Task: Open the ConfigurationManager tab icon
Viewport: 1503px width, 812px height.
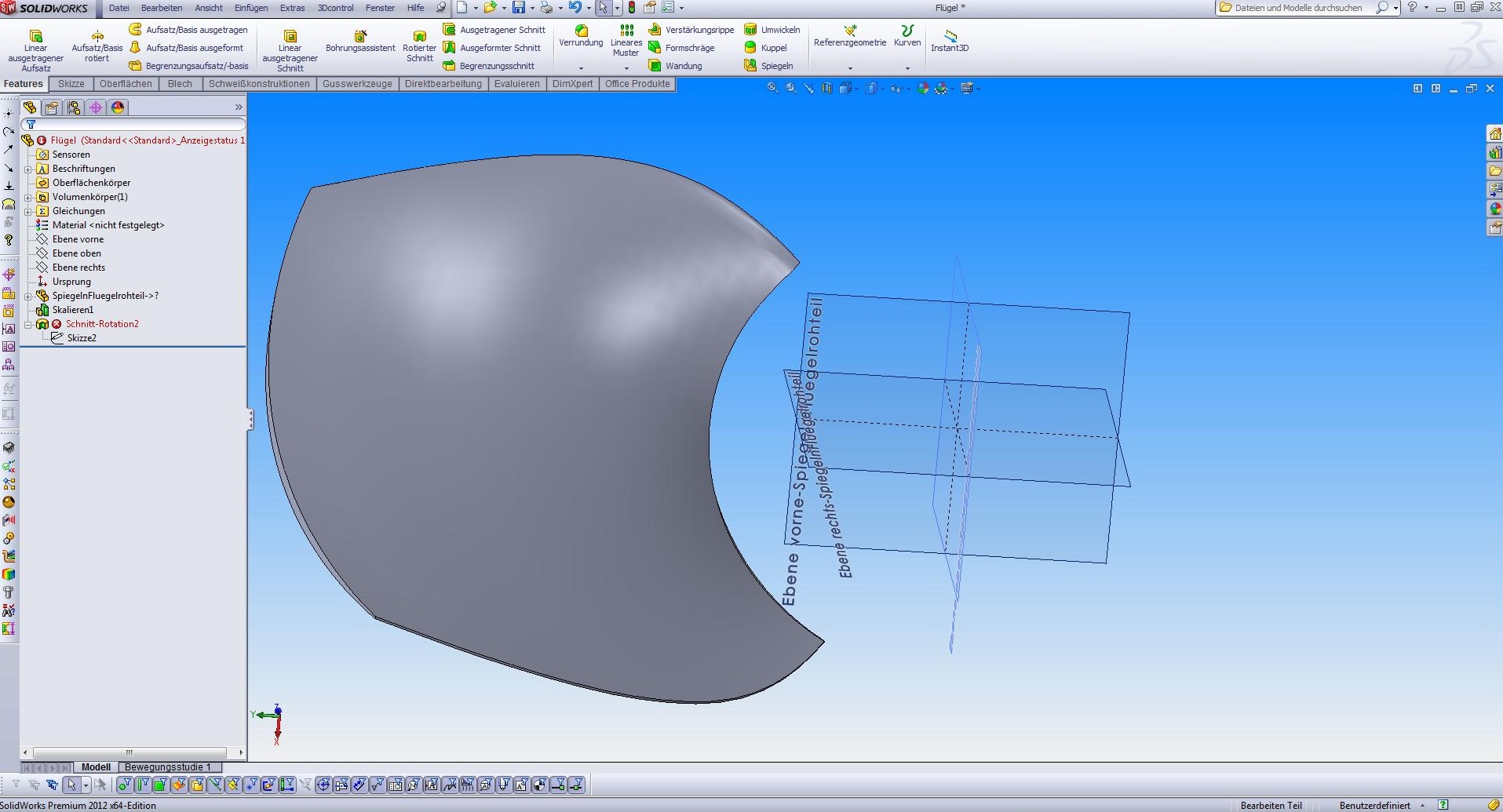Action: coord(74,107)
